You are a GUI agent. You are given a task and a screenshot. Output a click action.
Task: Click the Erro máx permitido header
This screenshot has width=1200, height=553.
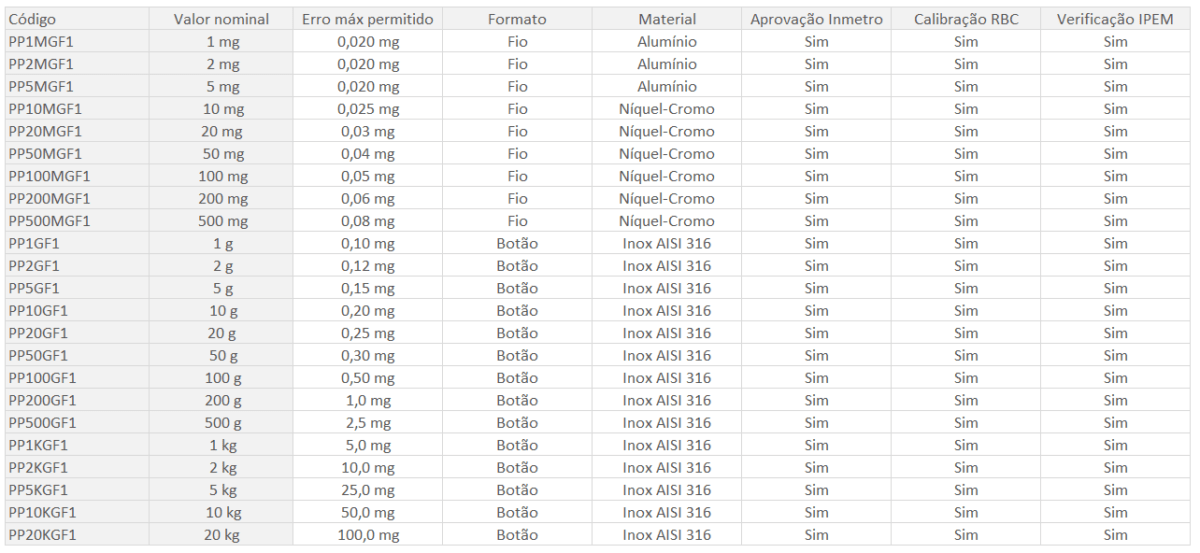coord(367,19)
